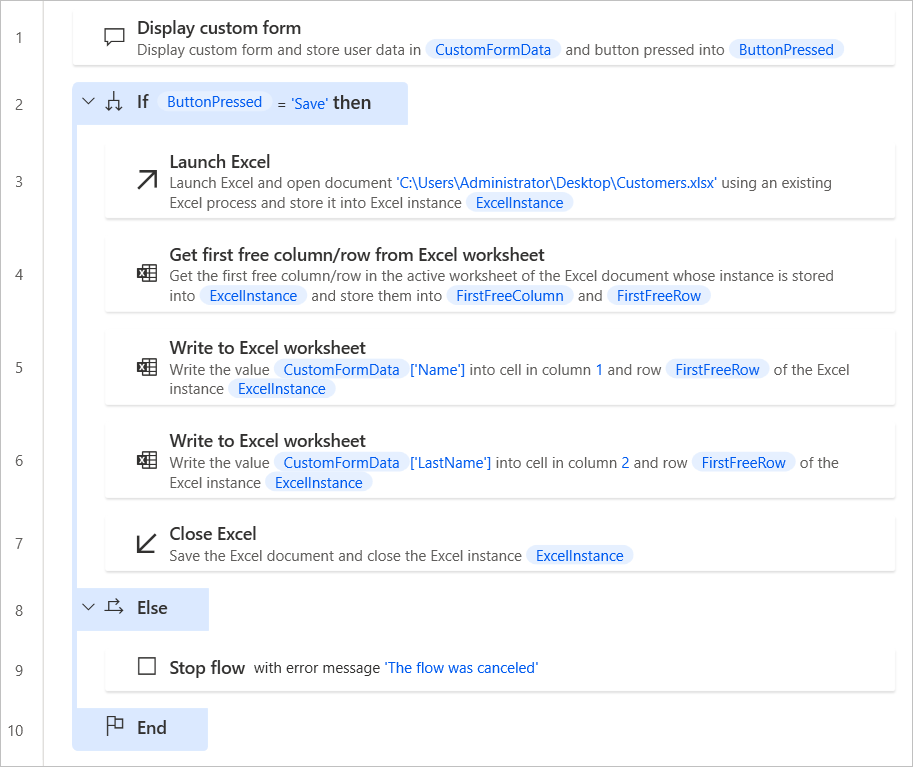Click the first Write to Excel worksheet icon

coord(146,367)
